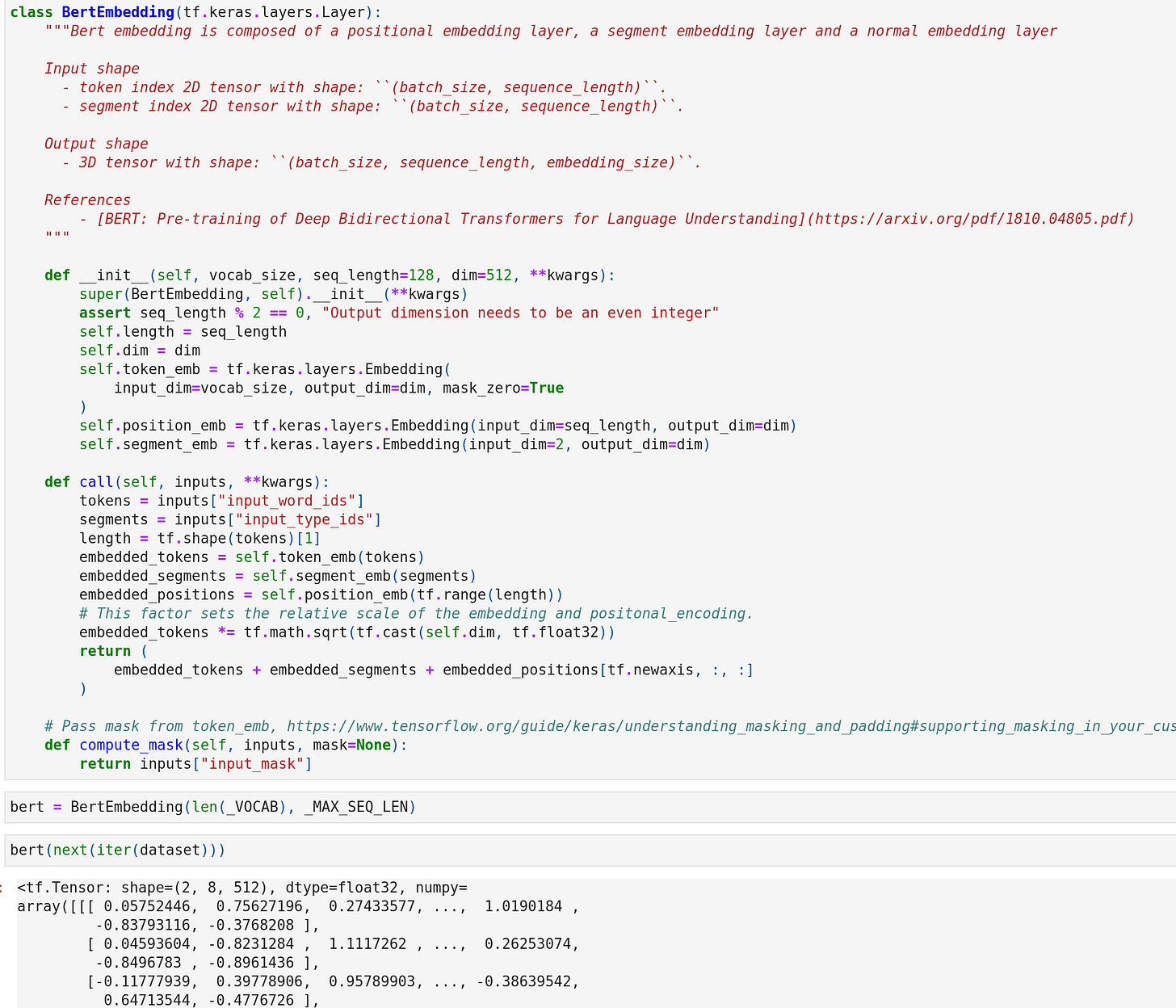Viewport: 1176px width, 1008px height.
Task: Click the output row '-0.8496783 , -0.8961436'
Action: point(208,962)
